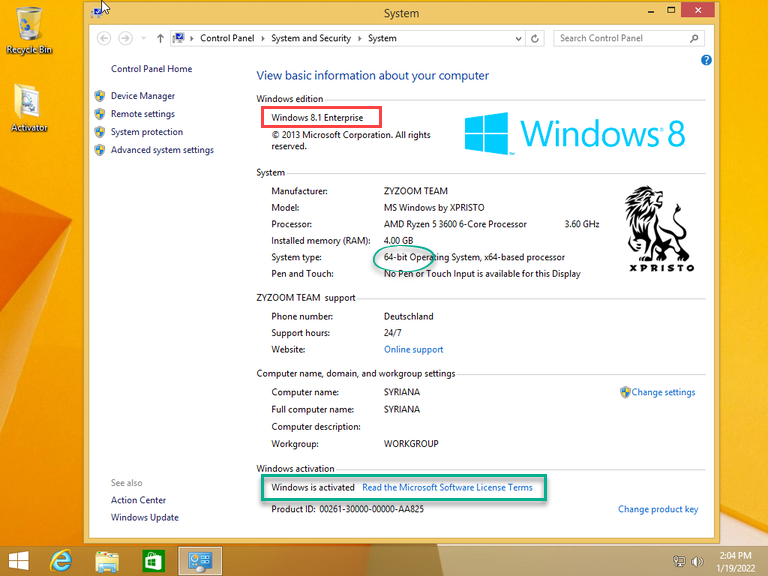The image size is (768, 576).
Task: Click shield icon beside Device Manager
Action: (100, 96)
